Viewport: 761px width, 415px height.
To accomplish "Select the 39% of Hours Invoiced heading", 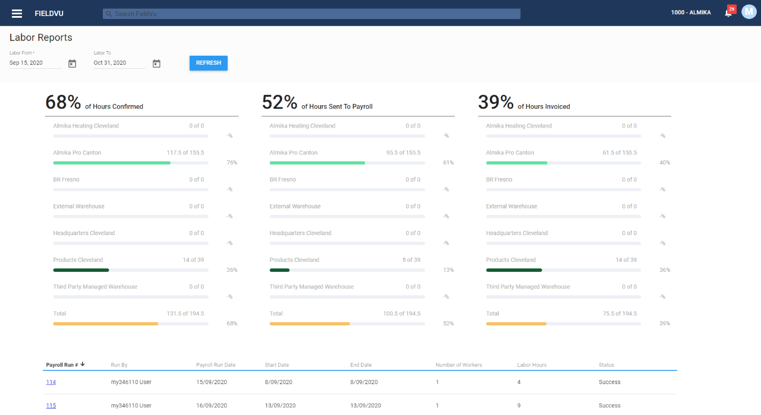I will tap(524, 103).
